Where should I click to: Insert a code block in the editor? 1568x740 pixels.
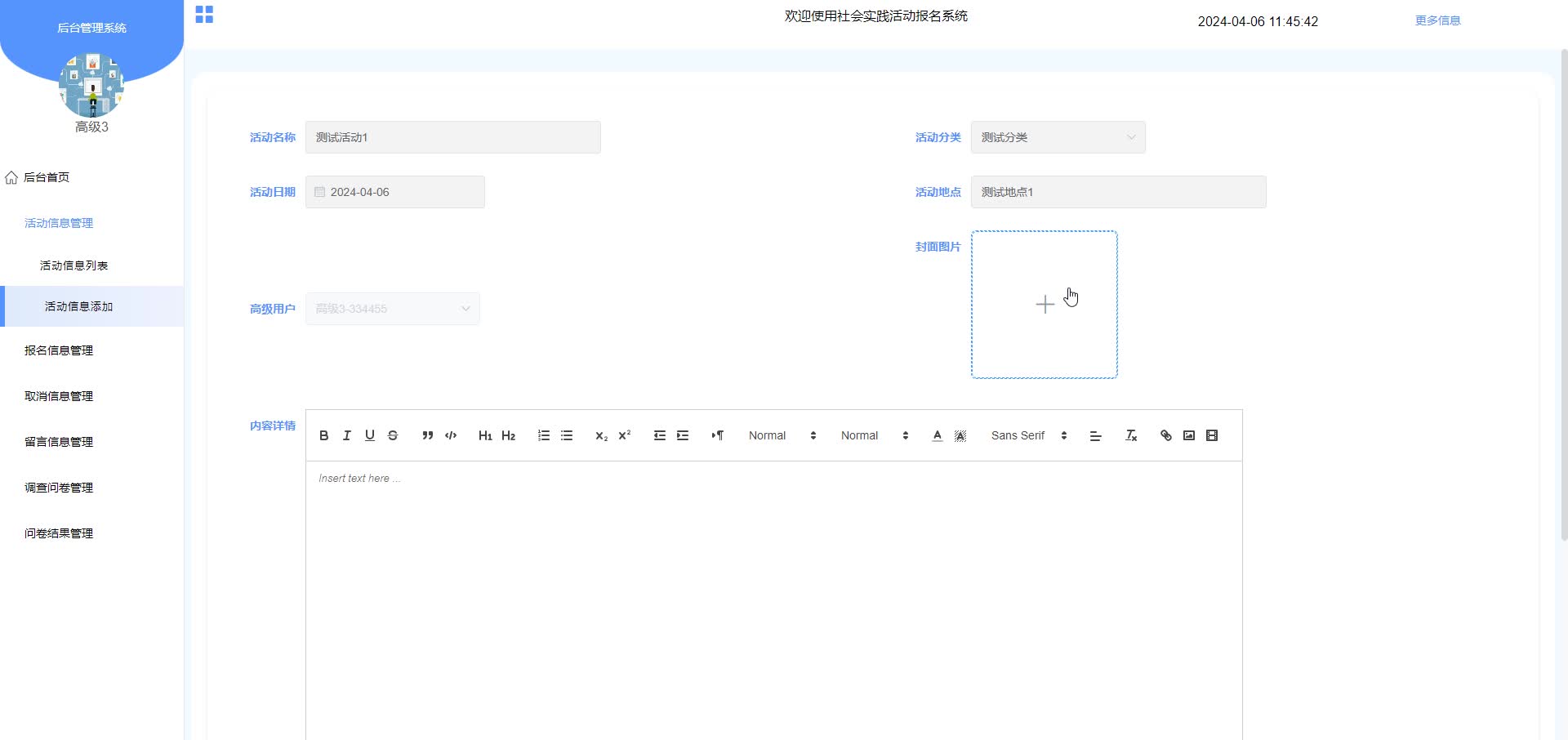point(451,435)
